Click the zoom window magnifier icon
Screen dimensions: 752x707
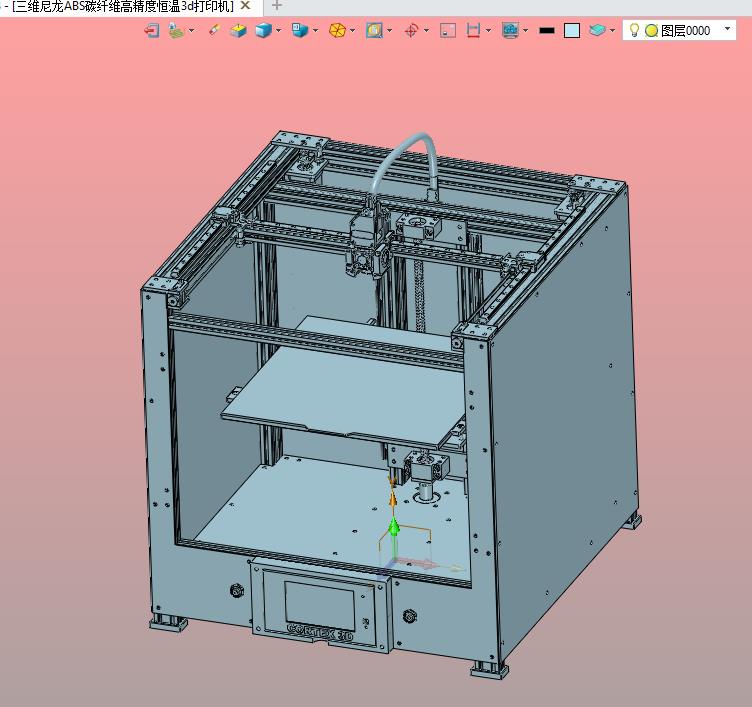[x=374, y=31]
